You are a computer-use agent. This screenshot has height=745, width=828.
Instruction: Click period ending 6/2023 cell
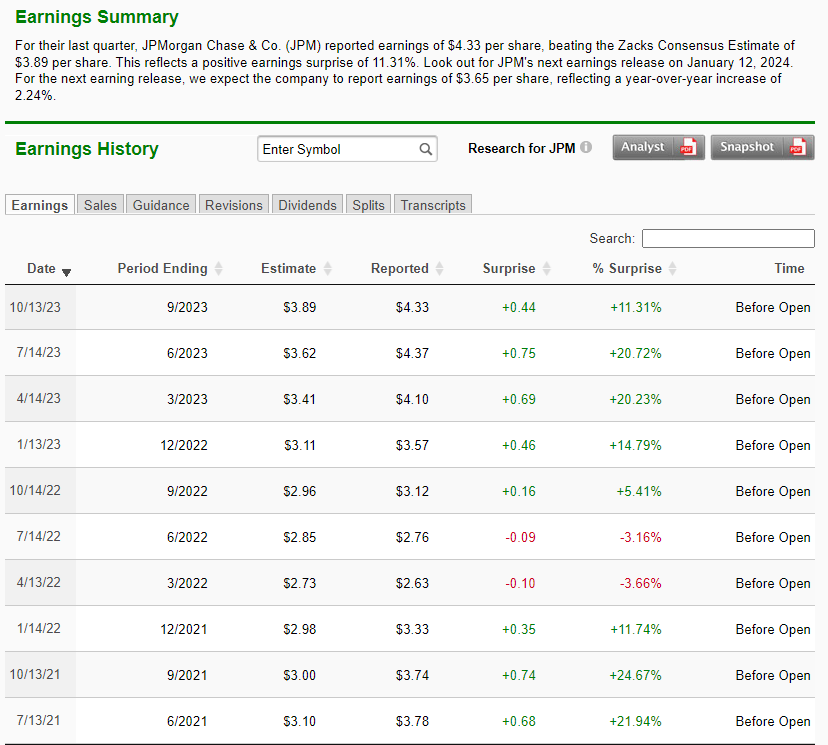[x=187, y=353]
